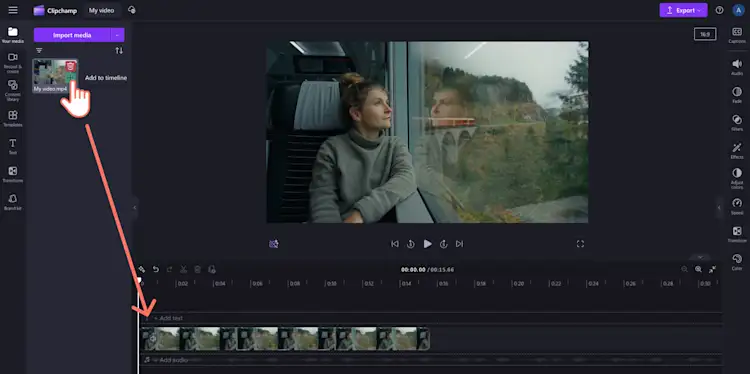Undo the last action
The height and width of the screenshot is (374, 750).
pos(155,269)
